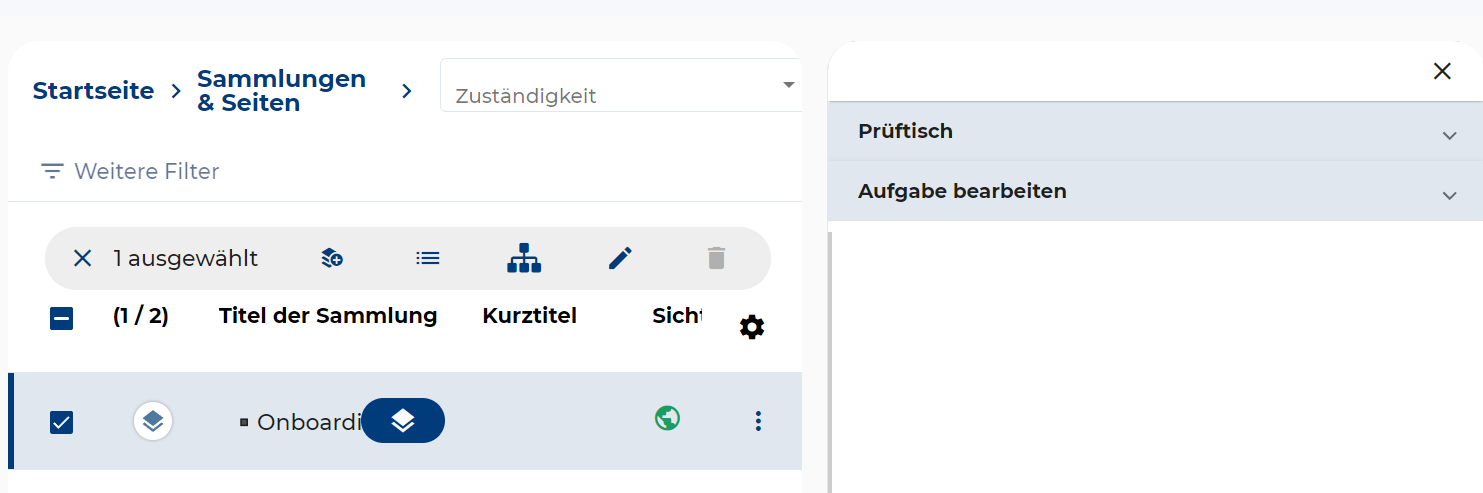Click the pencil edit icon
Screen dimensions: 1483x493
[620, 258]
